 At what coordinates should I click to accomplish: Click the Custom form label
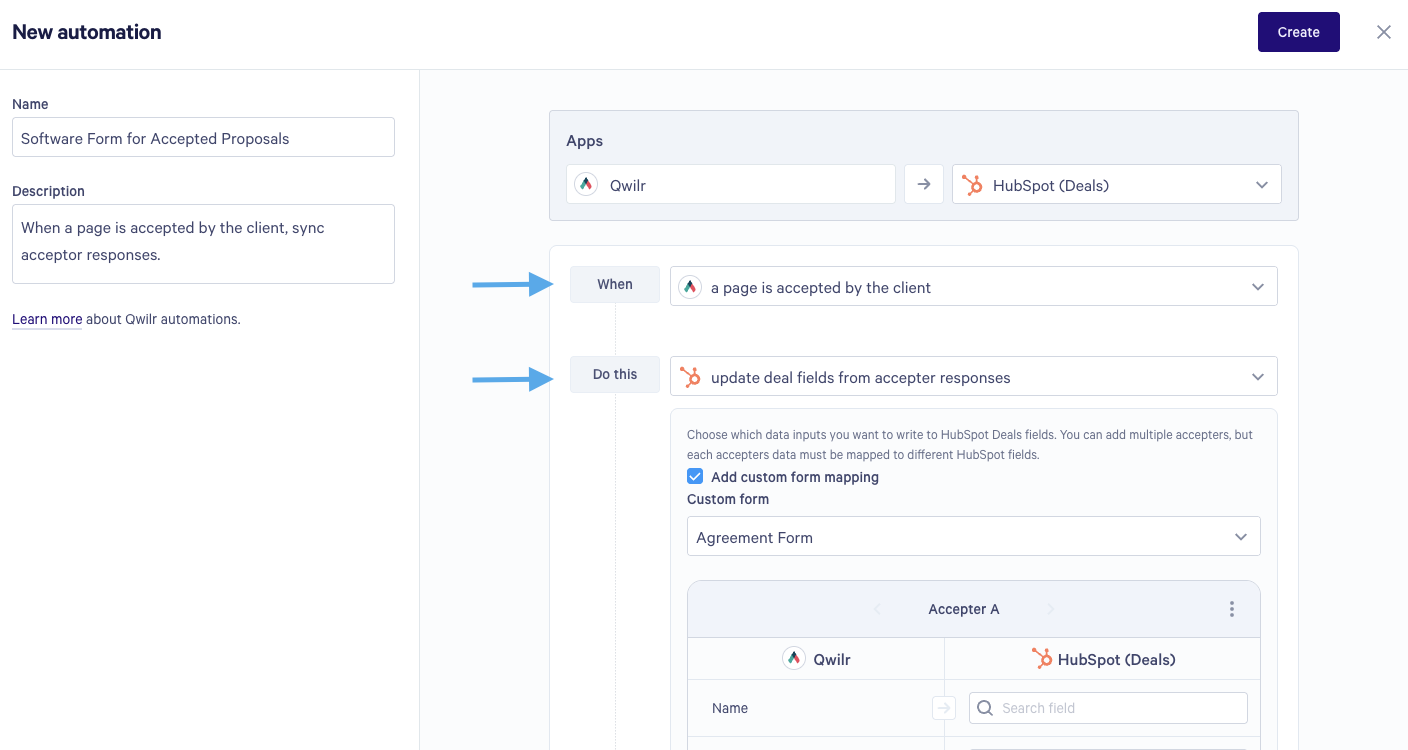[728, 499]
